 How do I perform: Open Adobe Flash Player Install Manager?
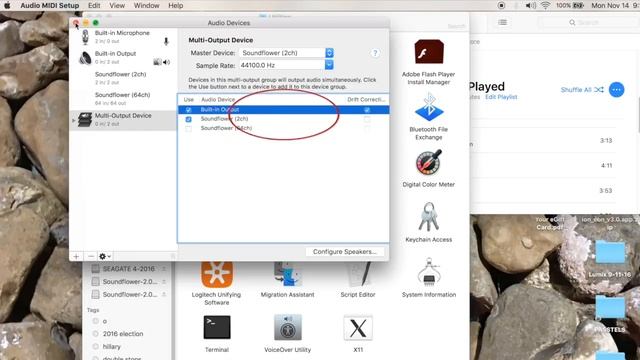[x=429, y=62]
